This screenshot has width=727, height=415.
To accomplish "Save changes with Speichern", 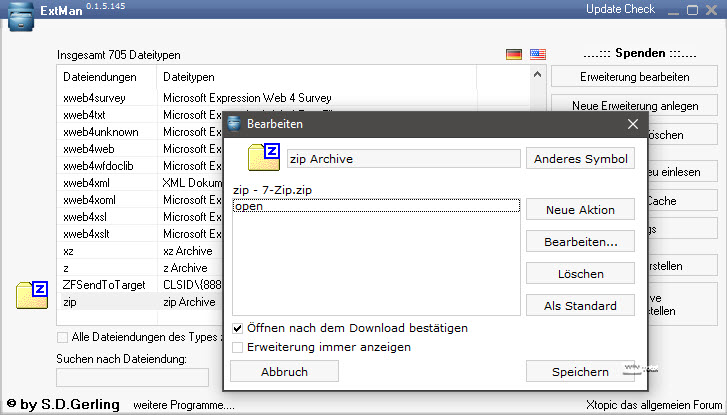I will 580,371.
